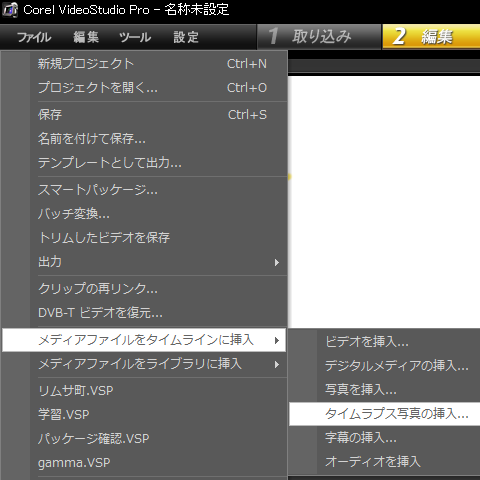Viewport: 480px width, 480px height.
Task: Select 字幕の挿入… in submenu
Action: [x=385, y=438]
